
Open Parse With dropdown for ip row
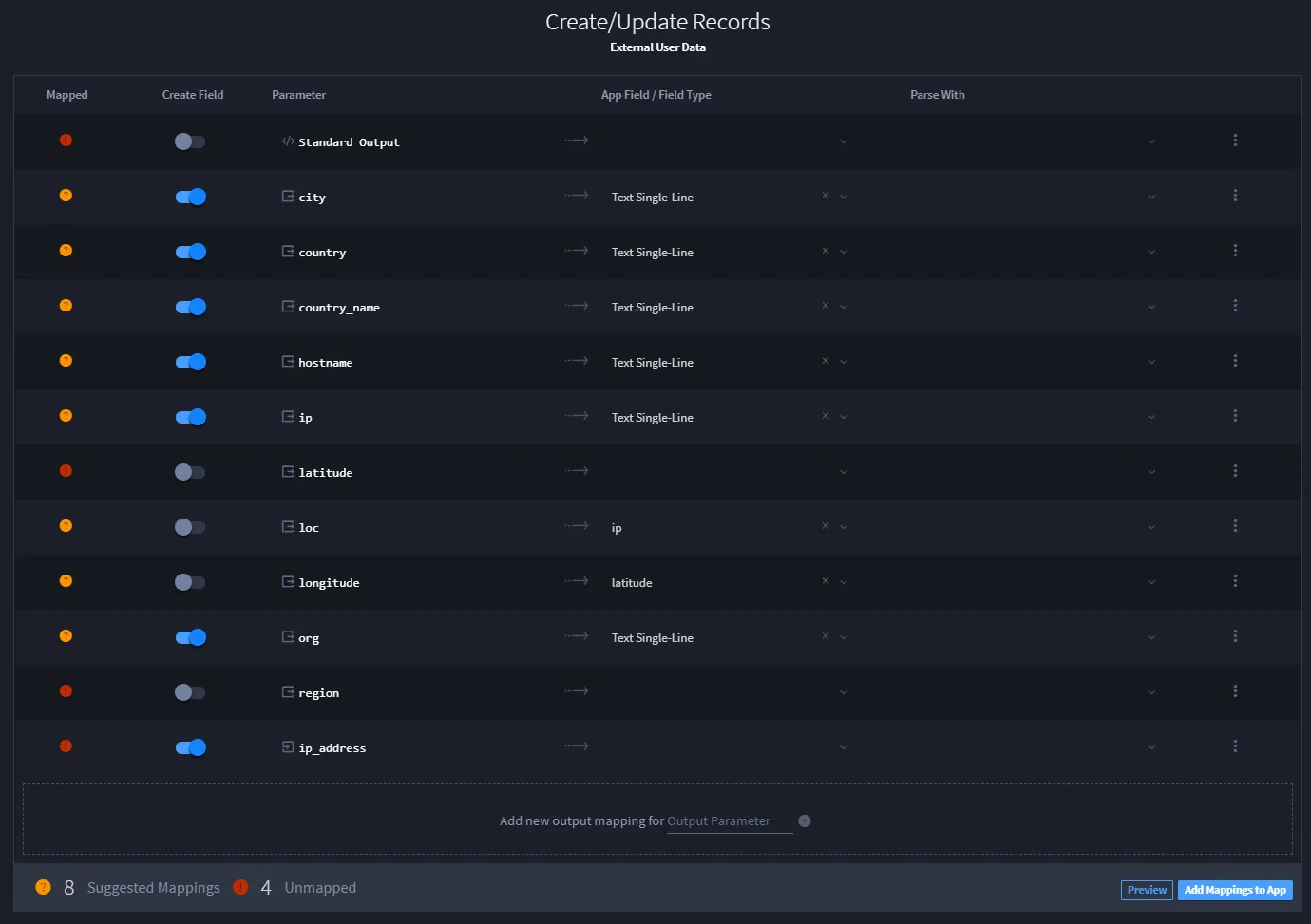[x=1151, y=417]
